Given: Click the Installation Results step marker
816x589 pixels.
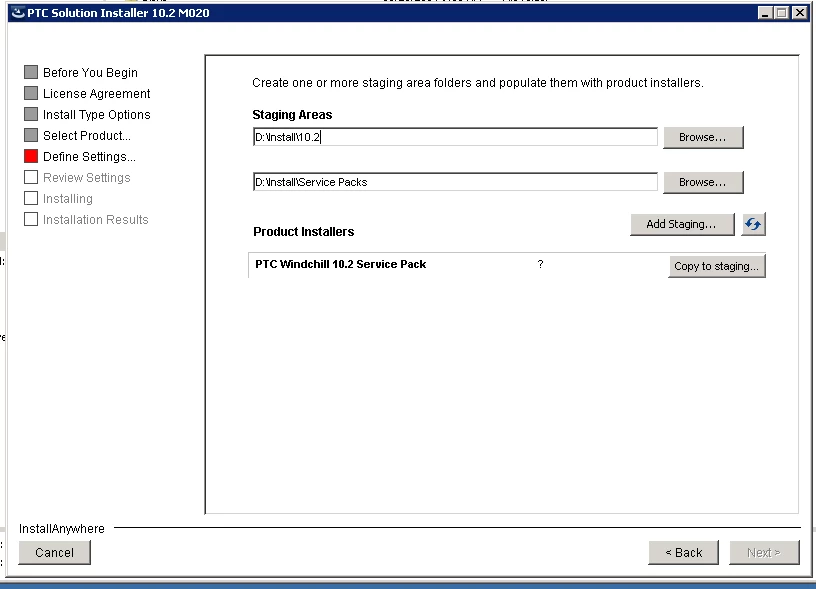Looking at the screenshot, I should click(31, 219).
